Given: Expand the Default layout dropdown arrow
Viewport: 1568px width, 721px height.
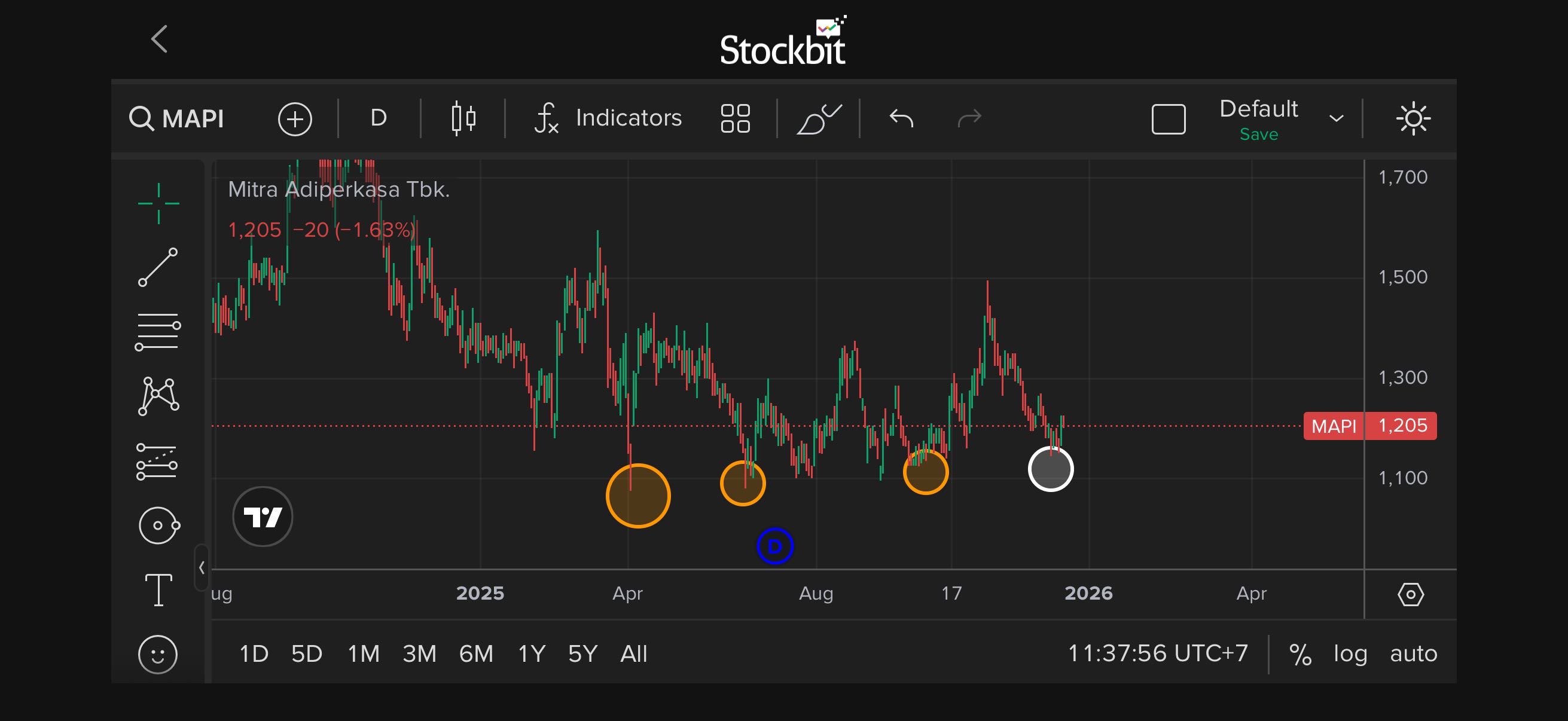Looking at the screenshot, I should [x=1336, y=118].
